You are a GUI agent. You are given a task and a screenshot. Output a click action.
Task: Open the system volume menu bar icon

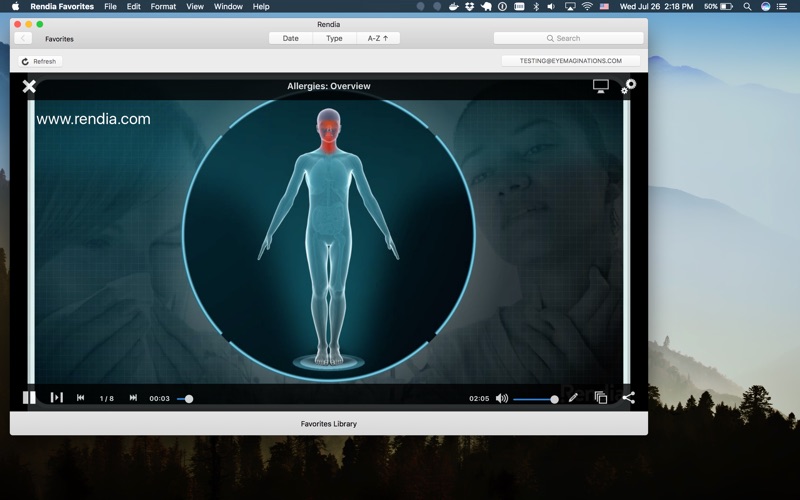click(x=552, y=7)
